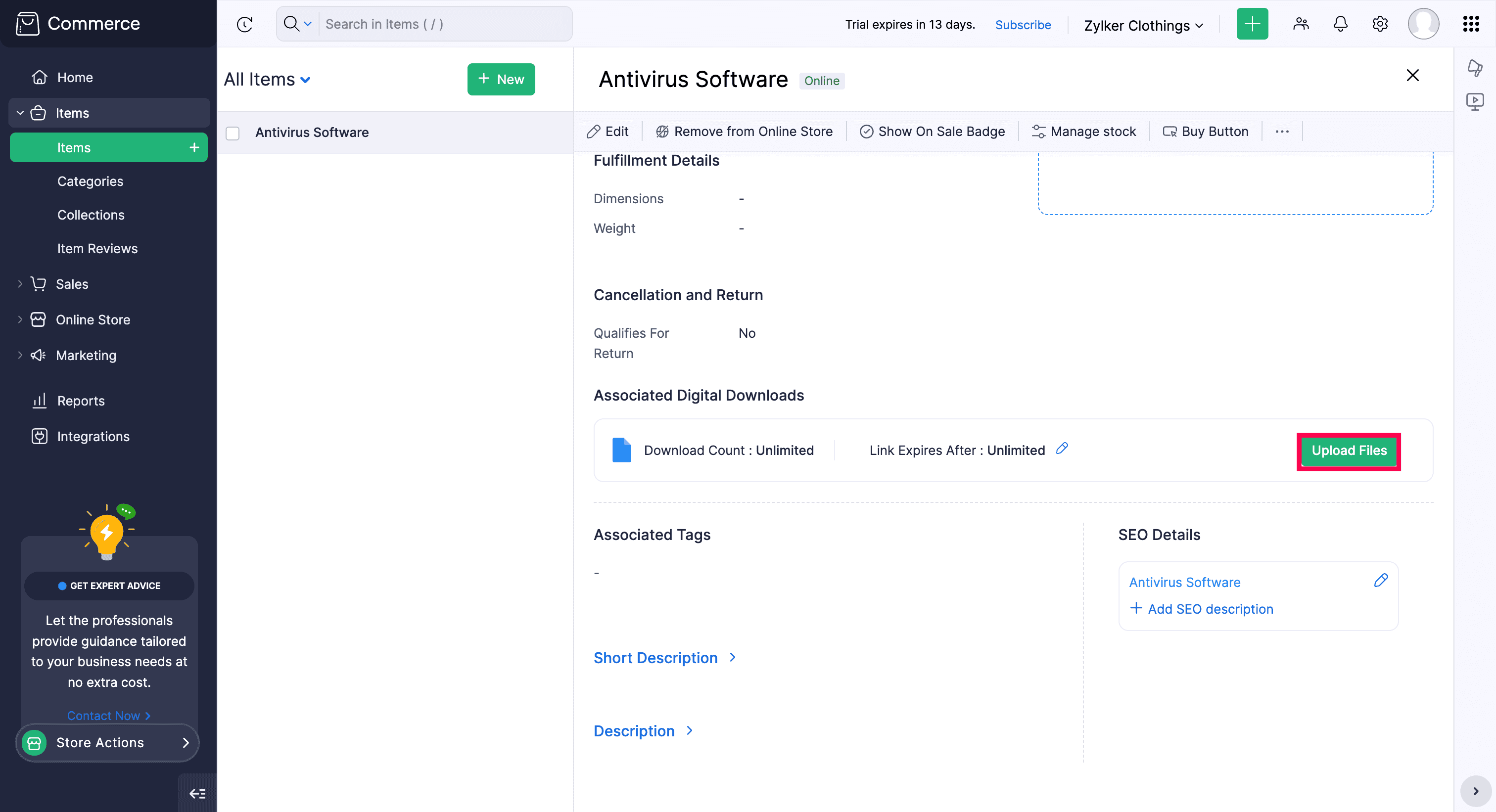Close the Antivirus Software details panel

pos(1412,76)
